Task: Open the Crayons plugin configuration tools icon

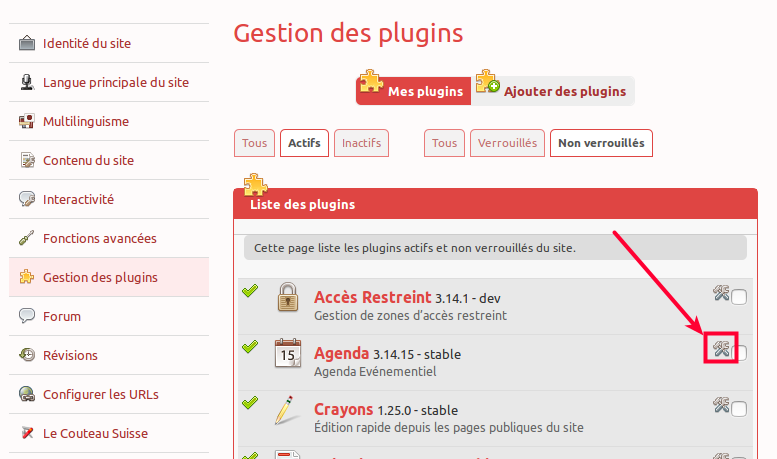Action: pyautogui.click(x=721, y=404)
